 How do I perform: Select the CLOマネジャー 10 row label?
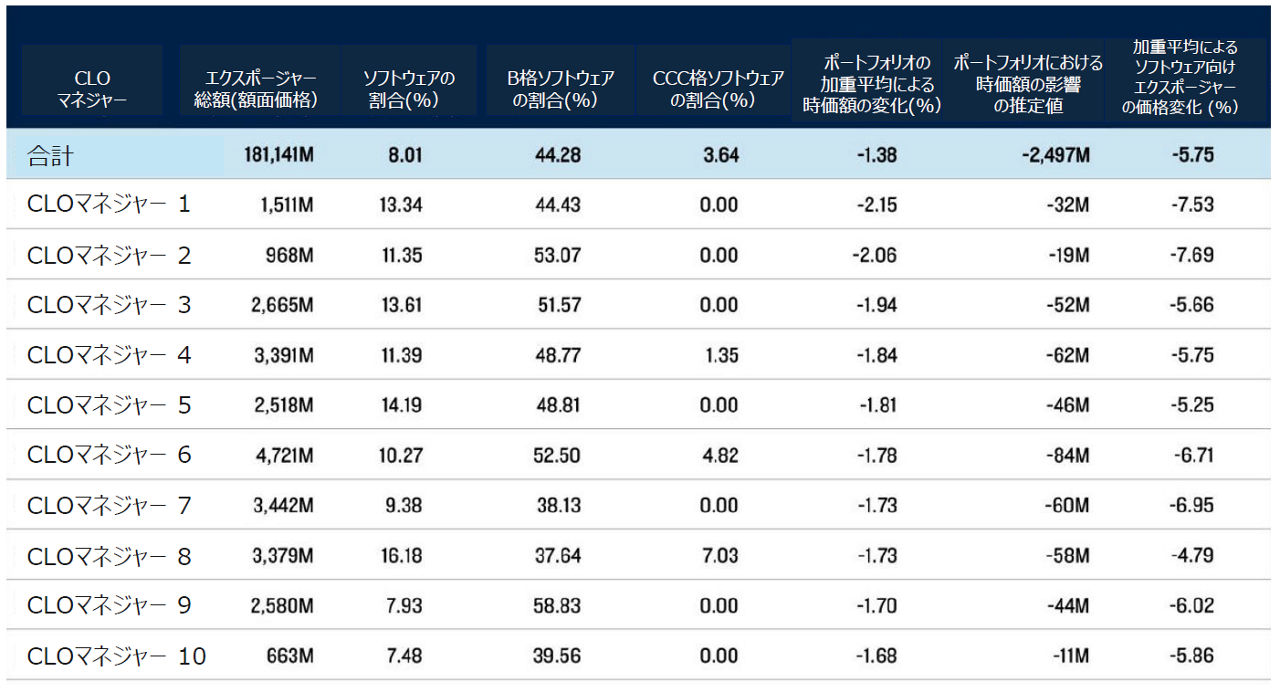[116, 656]
